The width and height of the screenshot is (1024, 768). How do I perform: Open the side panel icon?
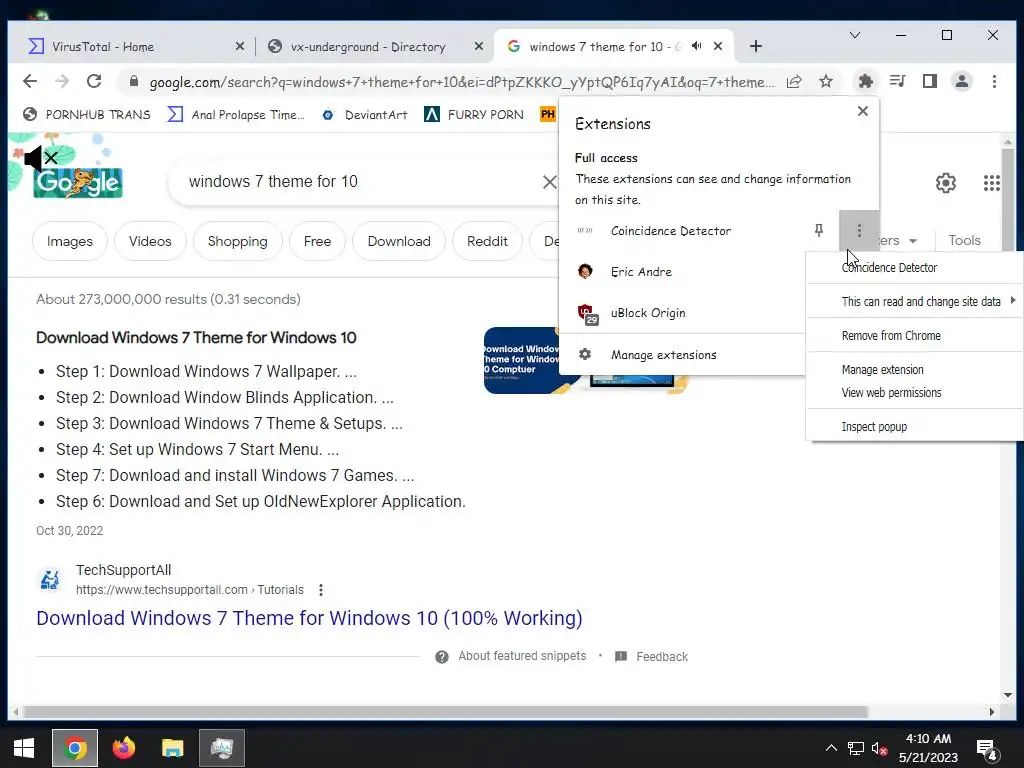pos(930,82)
